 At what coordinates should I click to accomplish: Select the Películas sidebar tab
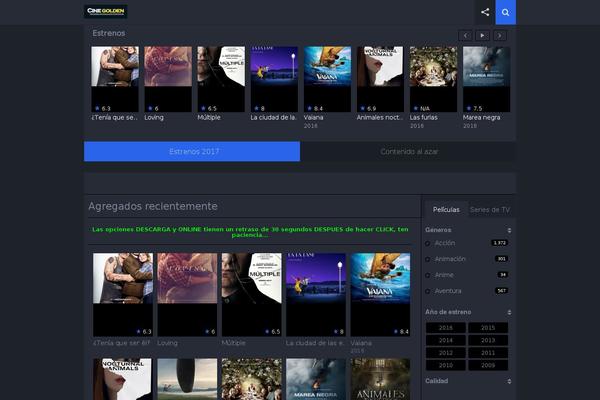[x=446, y=209]
